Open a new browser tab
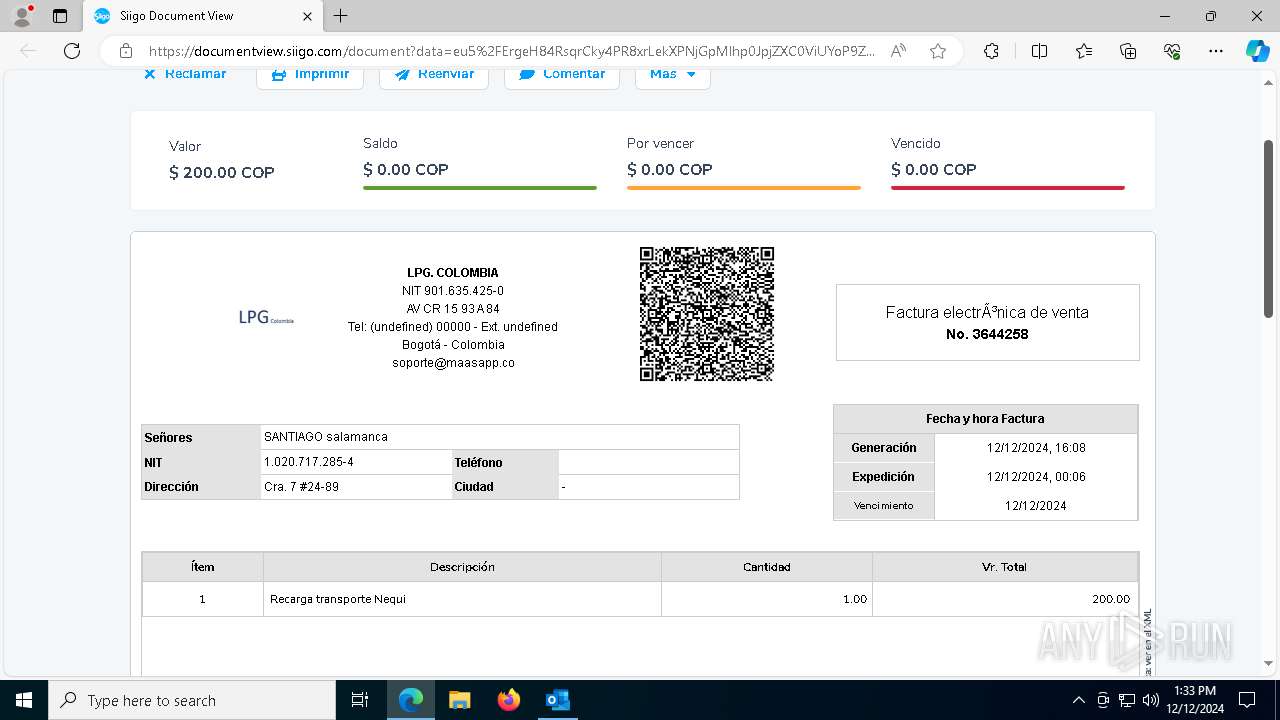 pyautogui.click(x=341, y=16)
